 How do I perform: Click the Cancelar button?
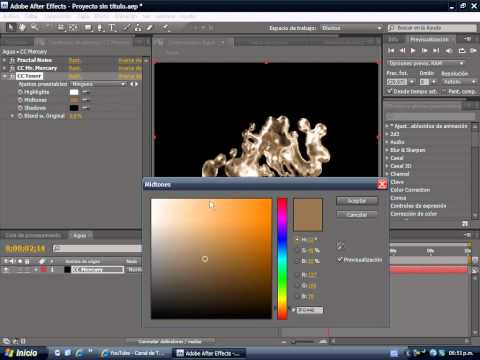tap(357, 215)
